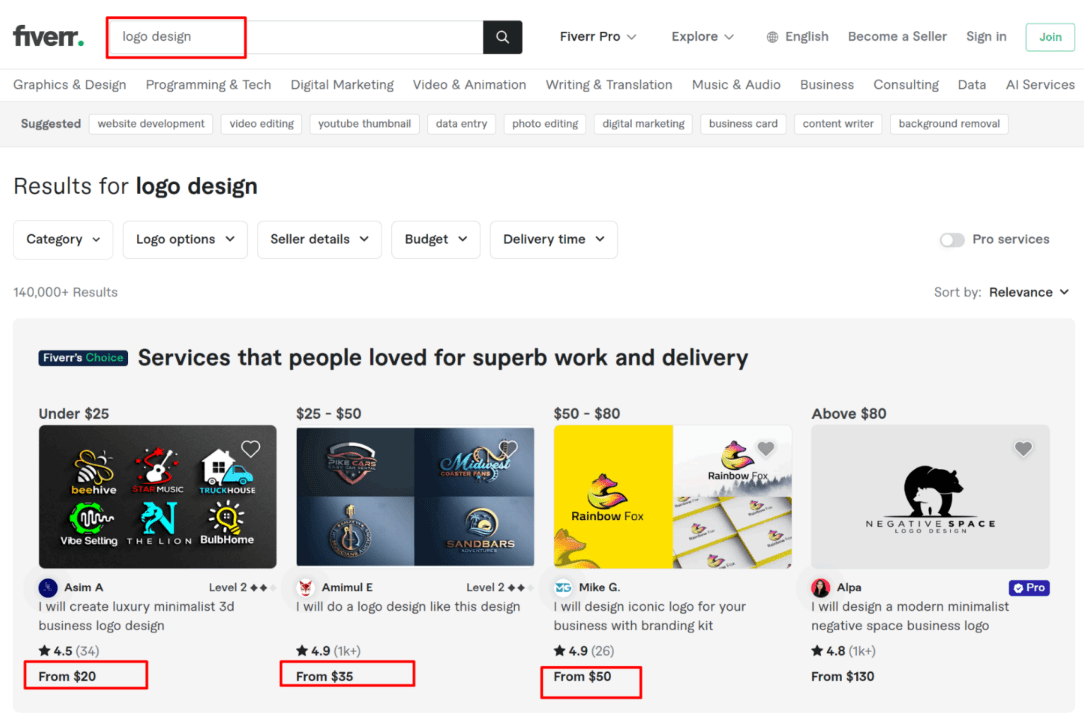1084x714 pixels.
Task: Click background removal suggestion chip
Action: point(949,124)
